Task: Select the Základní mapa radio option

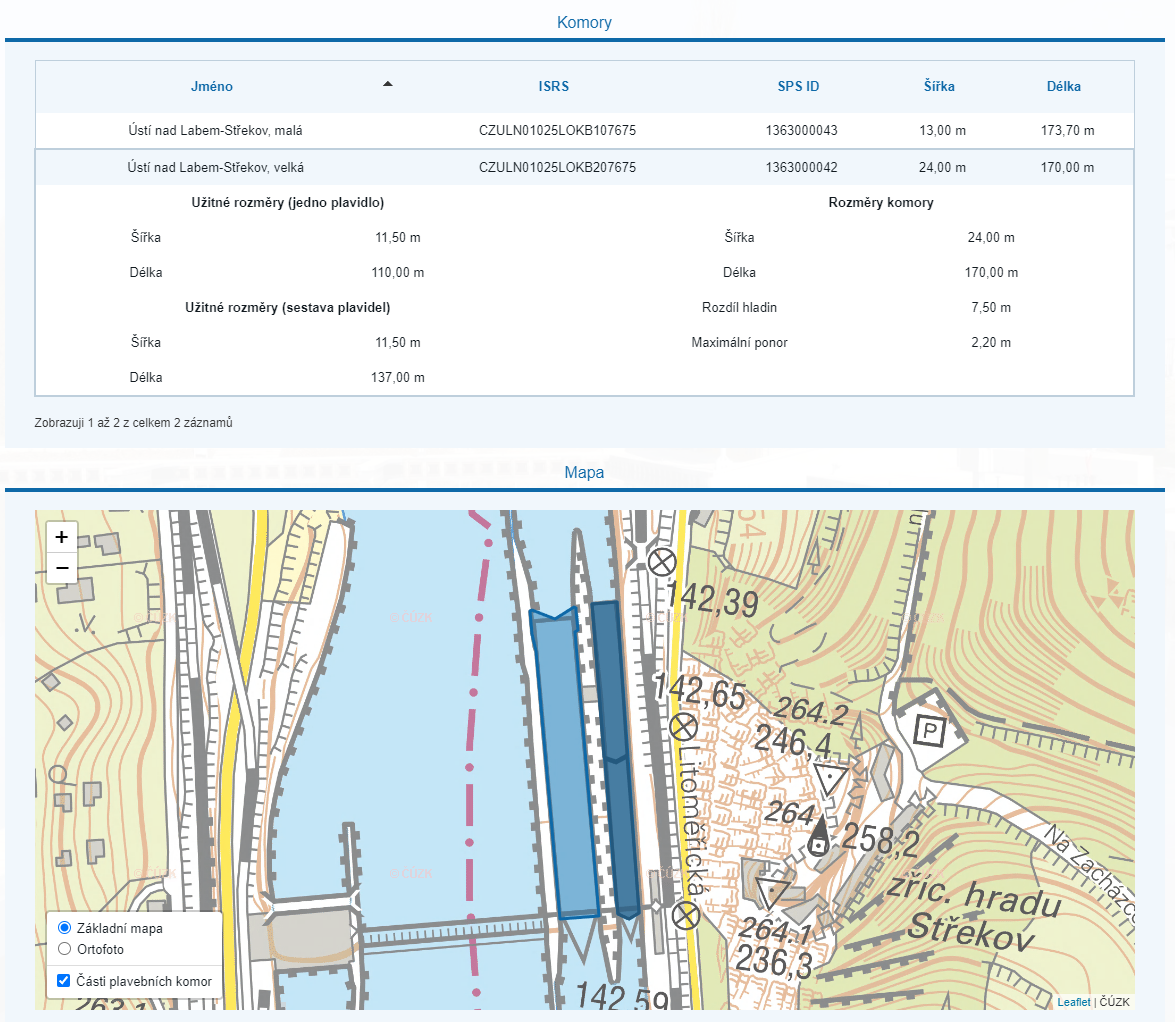Action: [65, 928]
